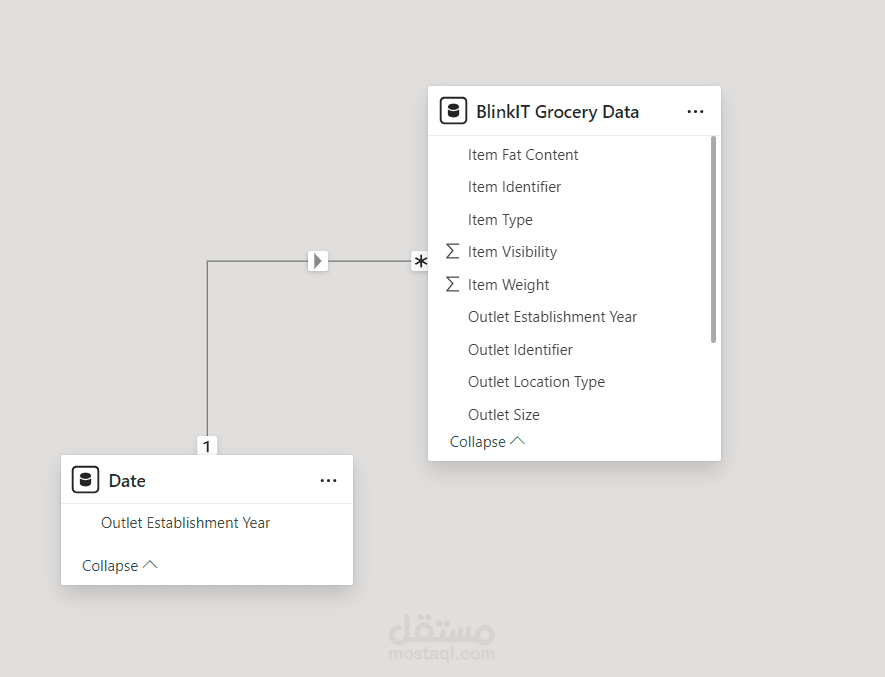Select Outlet Establishment Year in Date table
The height and width of the screenshot is (677, 885).
(x=185, y=523)
